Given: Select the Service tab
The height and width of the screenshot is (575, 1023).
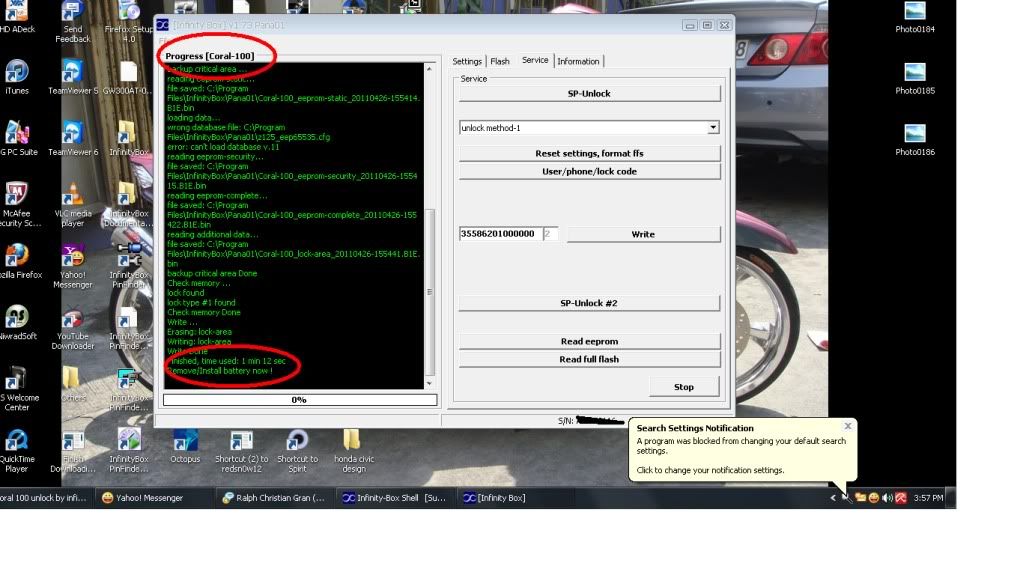Looking at the screenshot, I should point(535,60).
